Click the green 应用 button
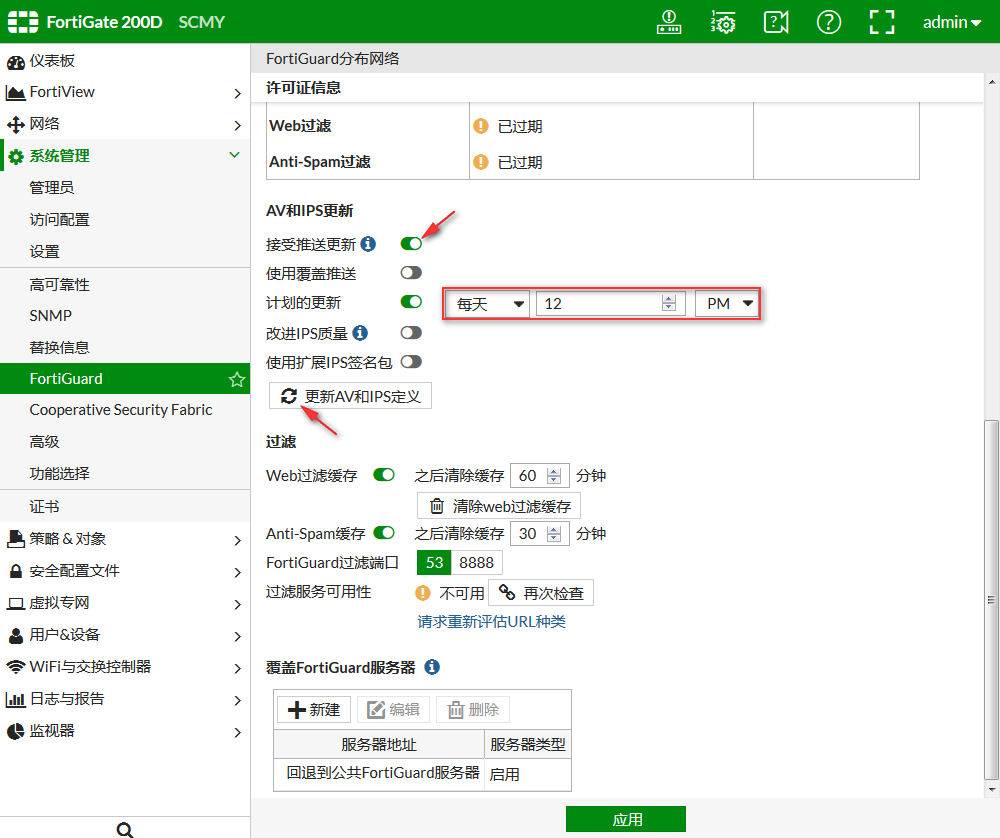This screenshot has width=1000, height=838. 626,819
